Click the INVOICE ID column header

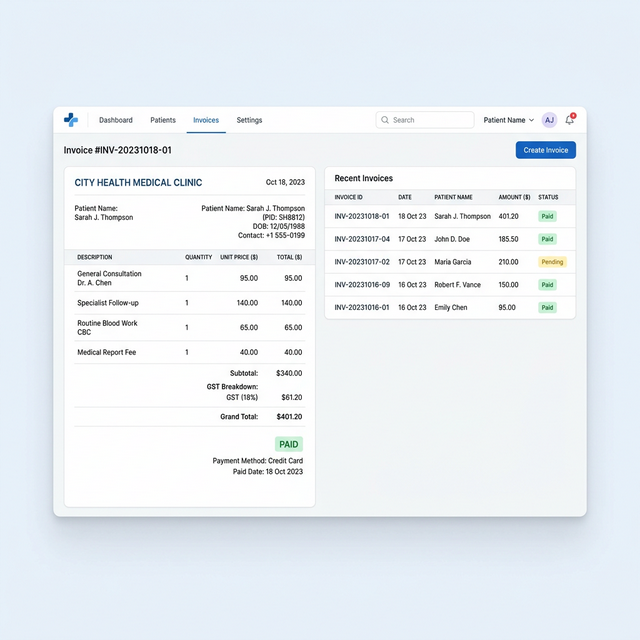pyautogui.click(x=349, y=197)
